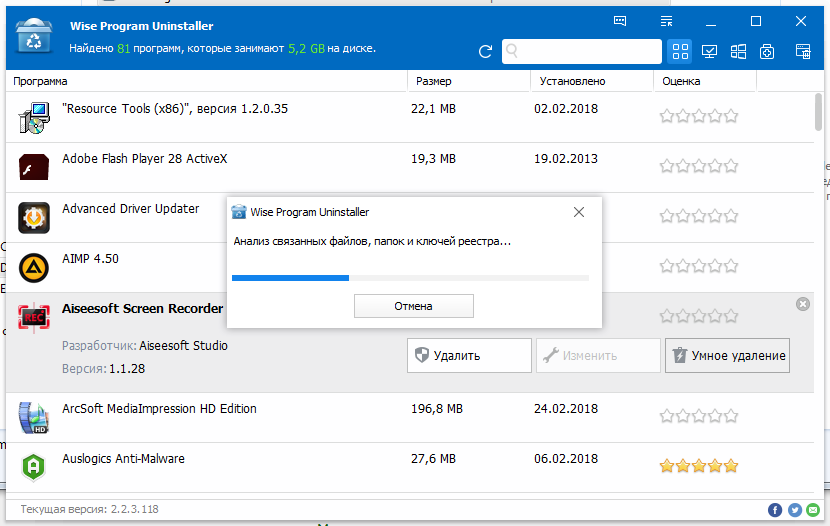830x526 pixels.
Task: Select the Advanced Driver Updater icon
Action: pyautogui.click(x=34, y=217)
